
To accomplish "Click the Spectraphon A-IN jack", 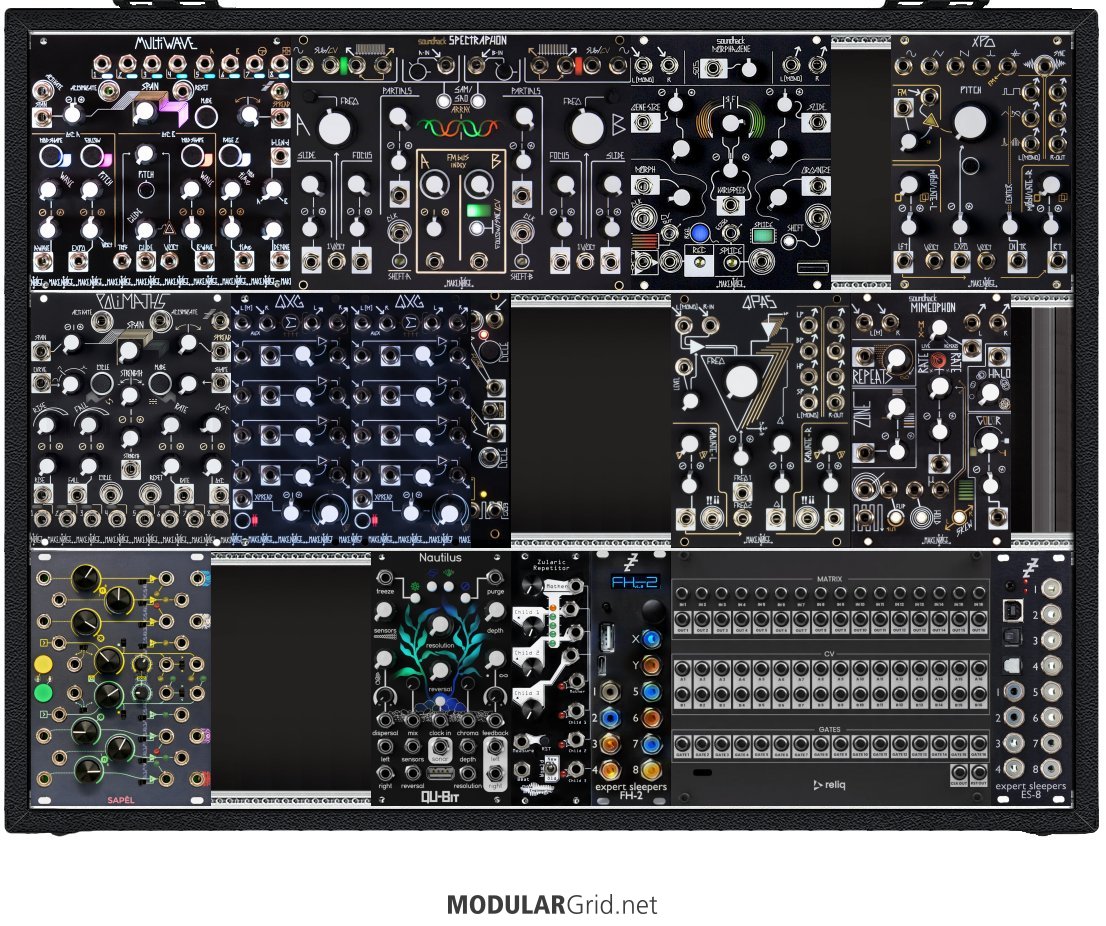I will click(444, 66).
